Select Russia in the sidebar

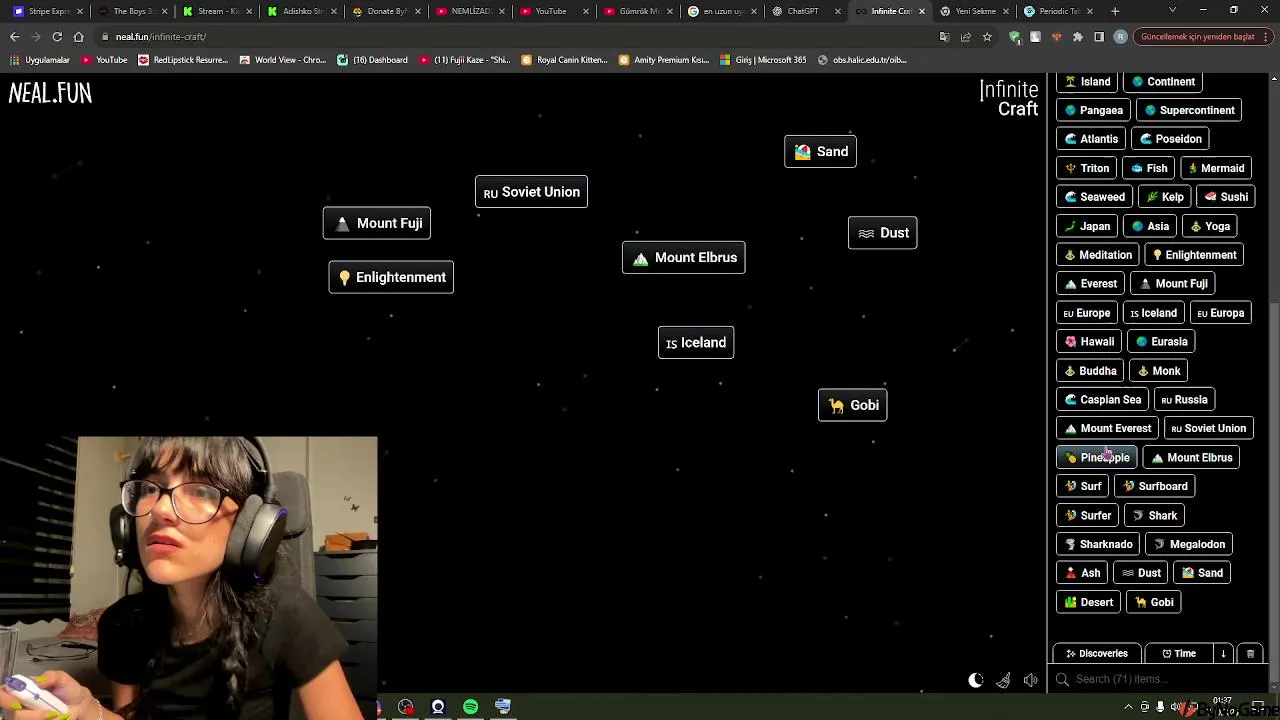(x=1184, y=400)
